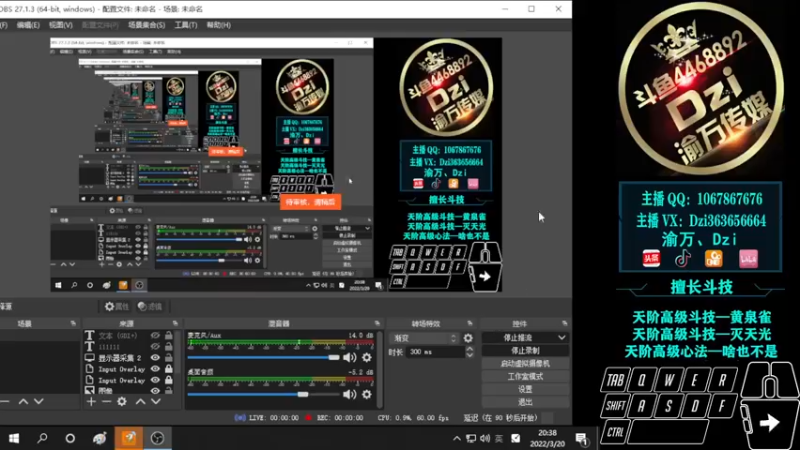The image size is (800, 450).
Task: Open the orange app on taskbar
Action: [129, 438]
